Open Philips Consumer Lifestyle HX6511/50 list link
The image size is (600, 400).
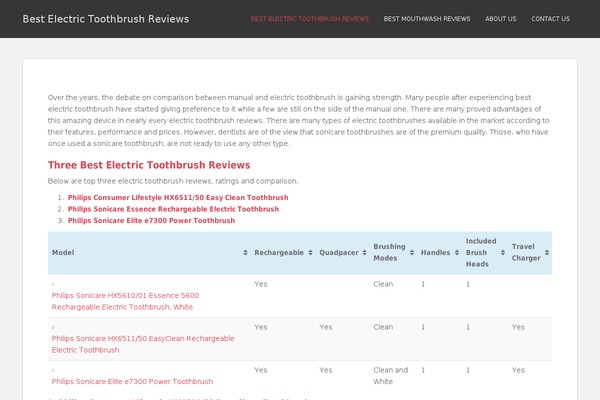[x=178, y=198]
